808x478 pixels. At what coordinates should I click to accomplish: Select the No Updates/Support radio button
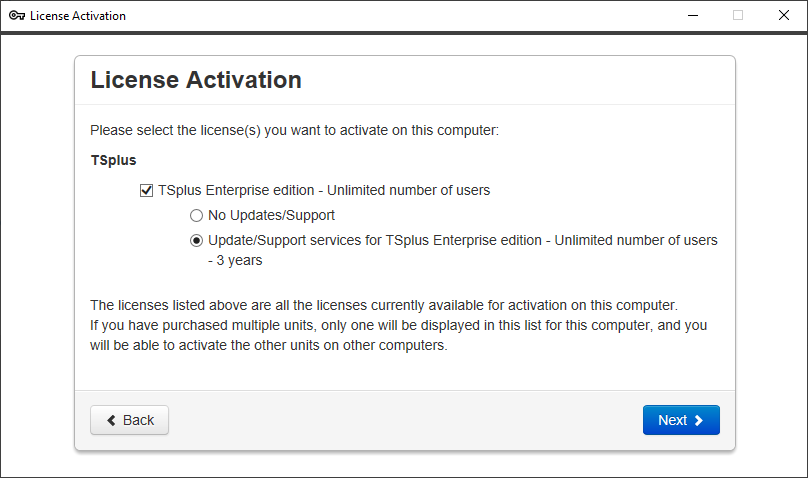point(196,215)
